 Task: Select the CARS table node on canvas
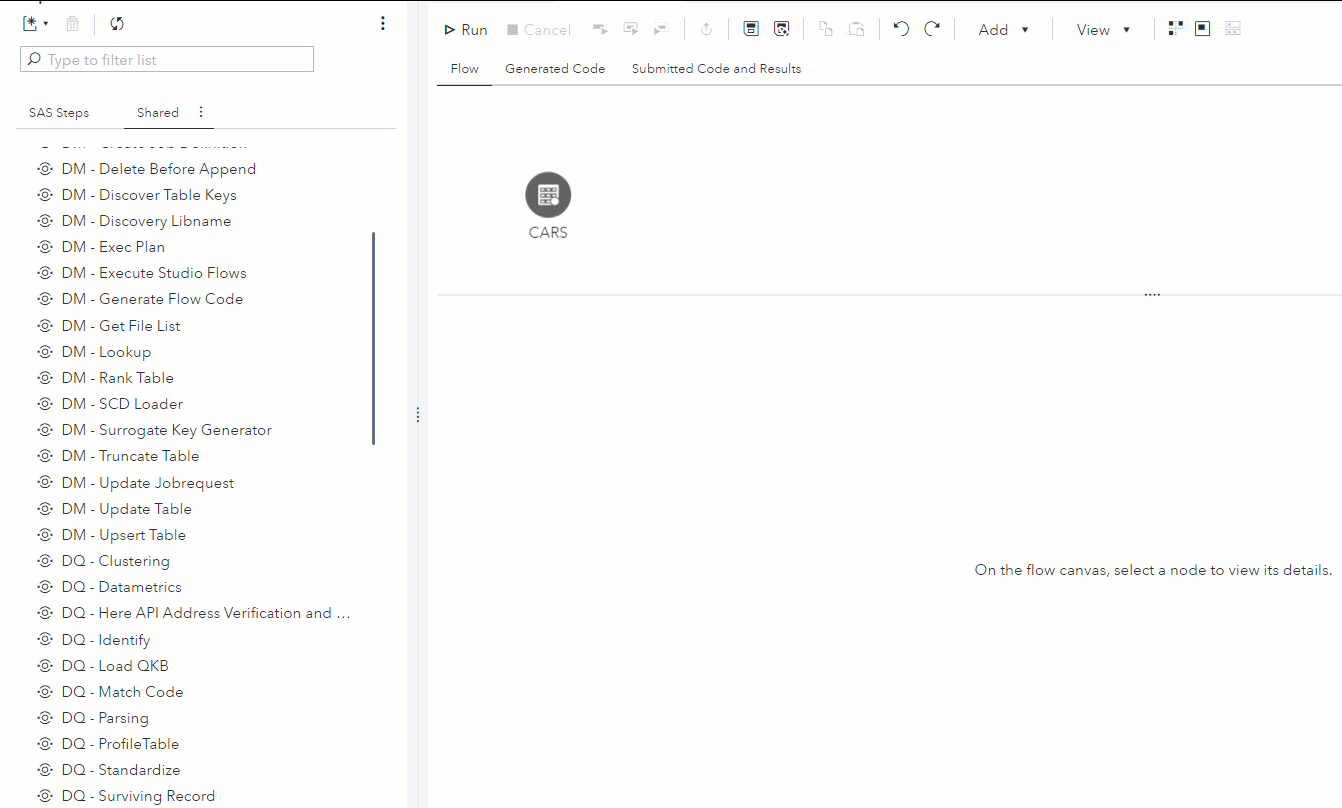(548, 195)
